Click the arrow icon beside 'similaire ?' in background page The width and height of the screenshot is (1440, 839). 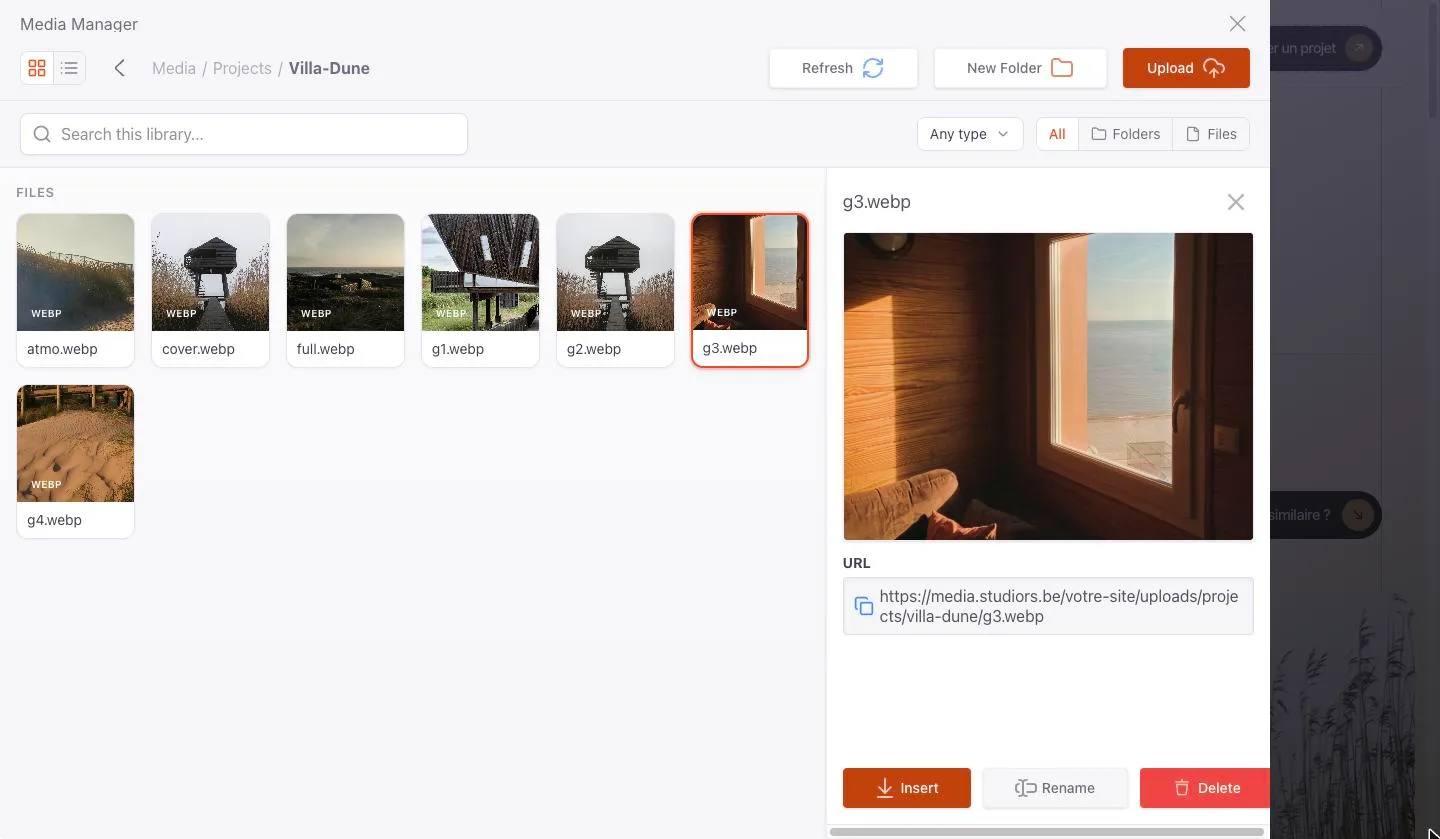point(1357,515)
